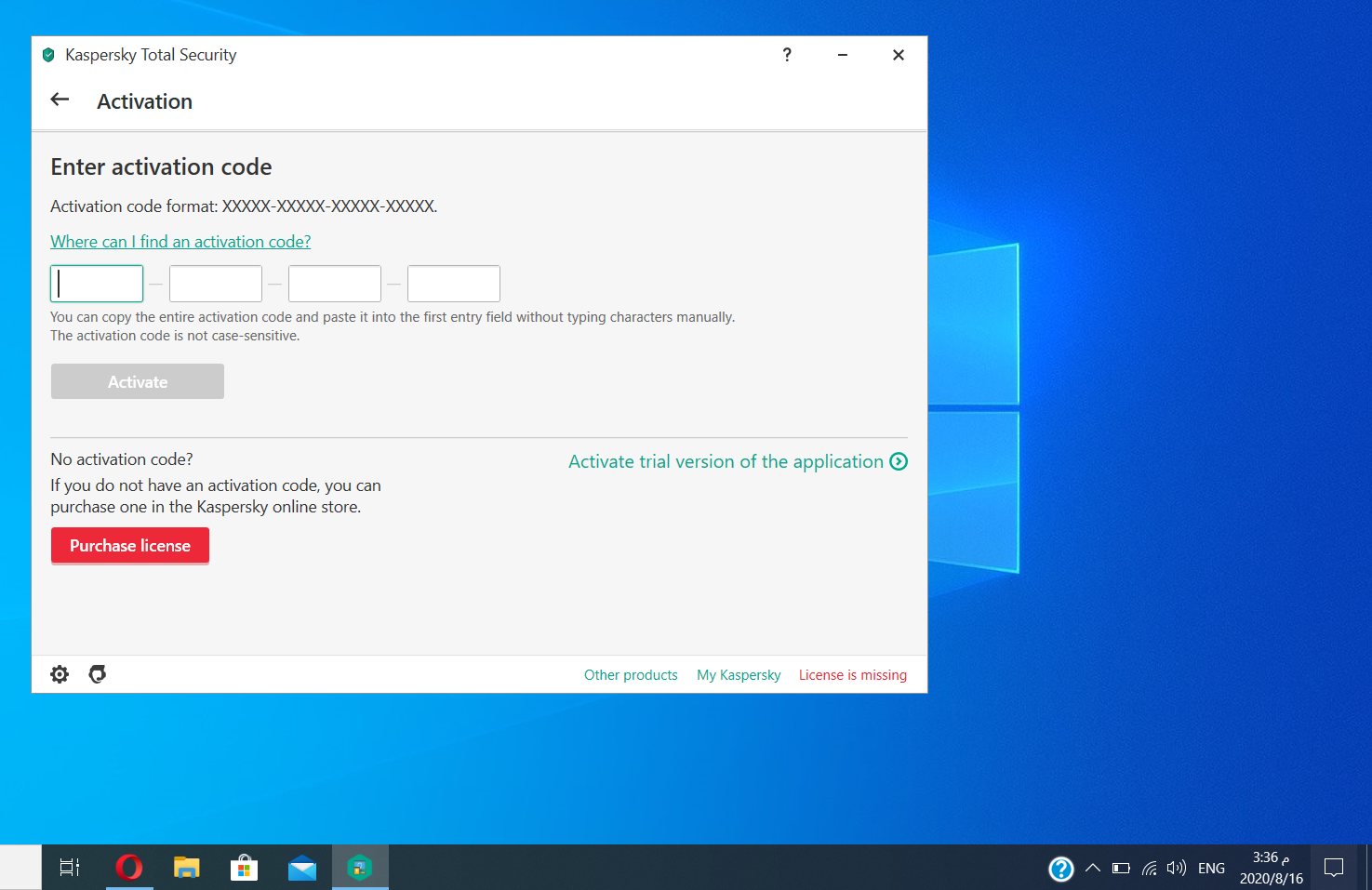
Task: Open settings gear icon in Kaspersky footer
Action: click(60, 674)
